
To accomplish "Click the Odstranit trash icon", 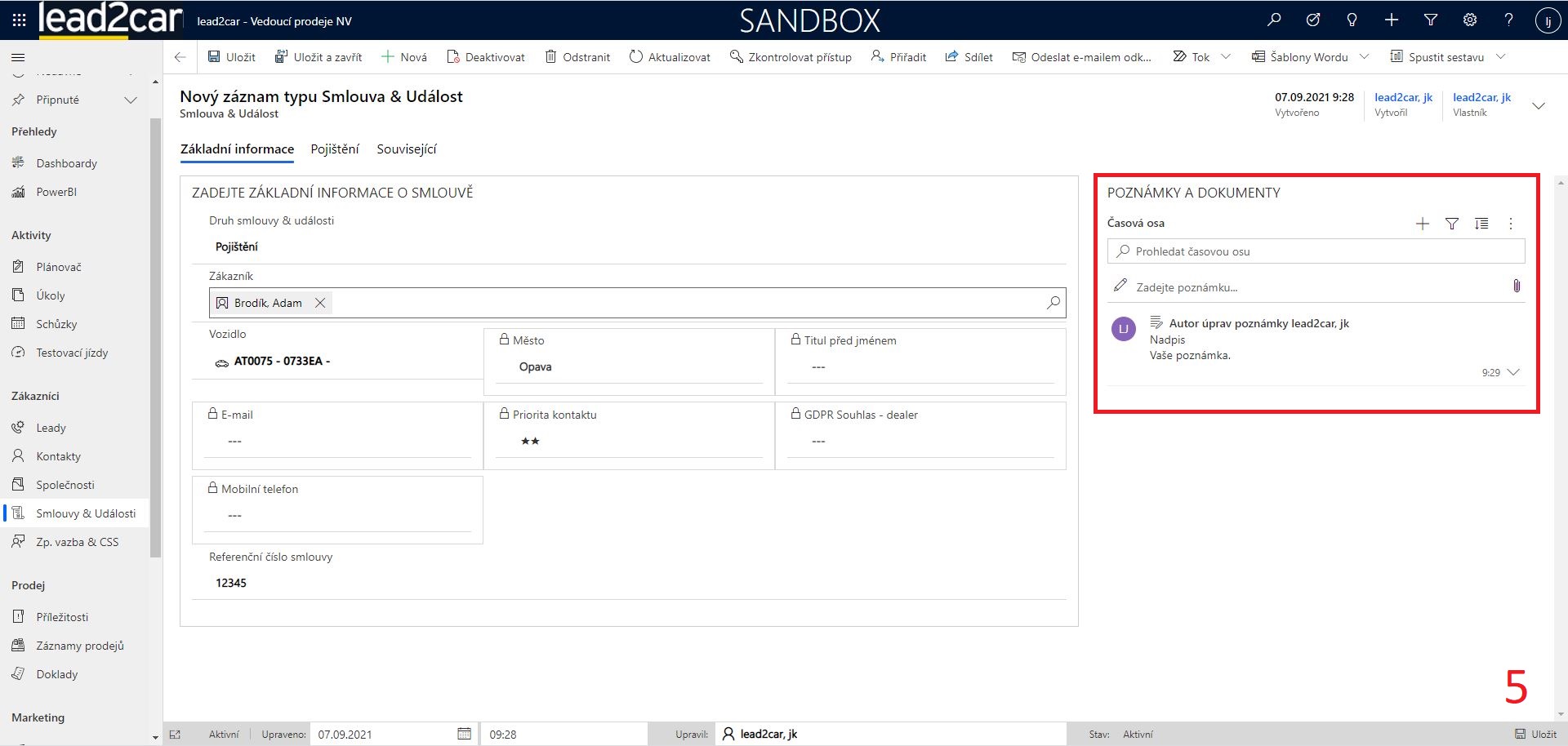I will click(x=551, y=57).
